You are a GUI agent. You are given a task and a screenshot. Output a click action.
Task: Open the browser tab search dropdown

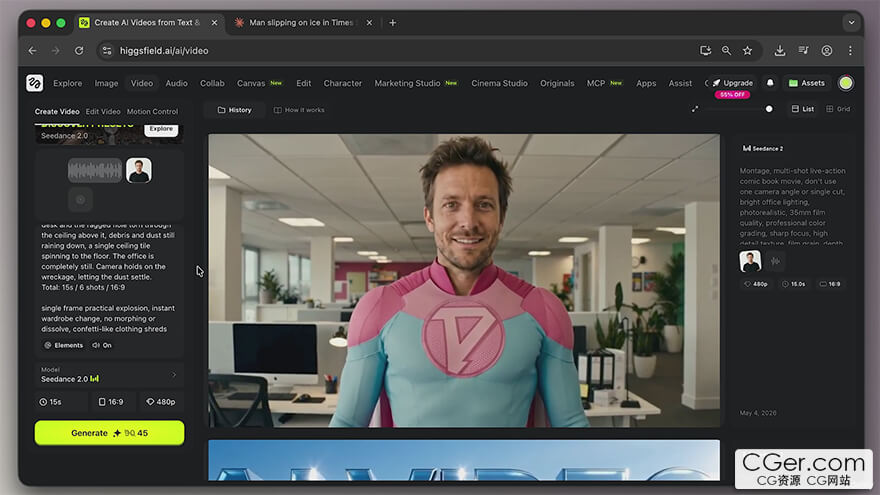point(851,22)
